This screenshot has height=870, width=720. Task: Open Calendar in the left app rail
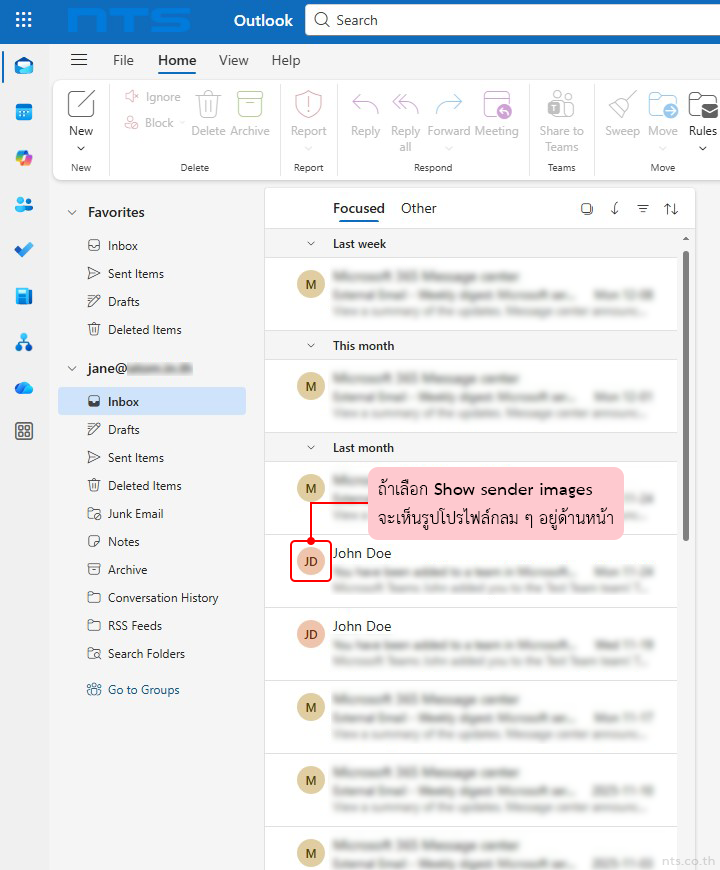click(24, 112)
